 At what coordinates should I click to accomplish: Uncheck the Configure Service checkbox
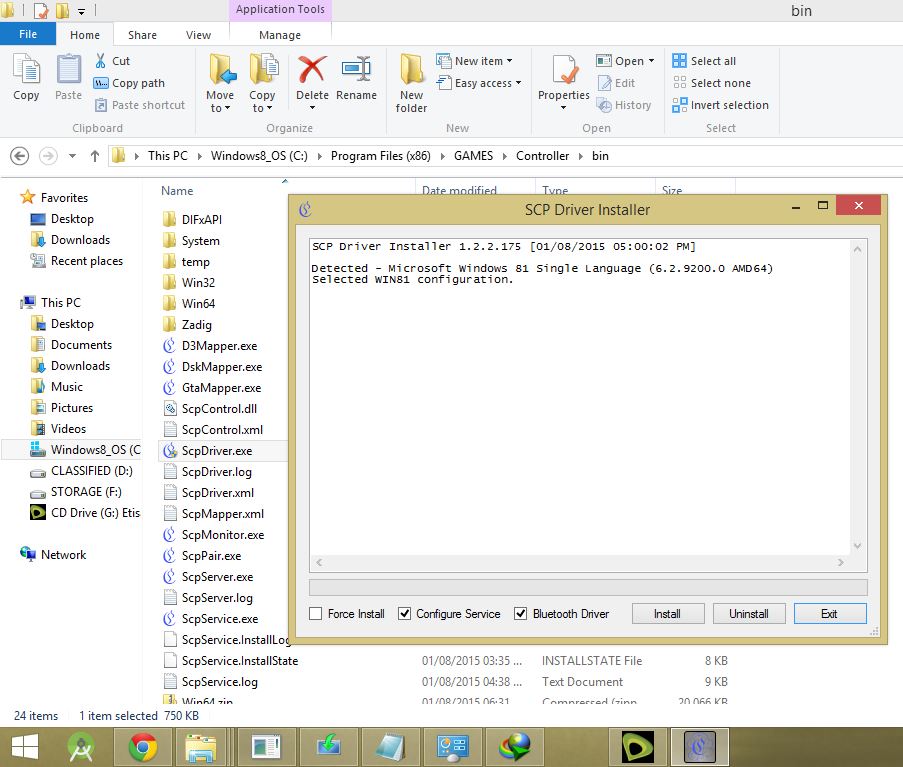point(404,614)
